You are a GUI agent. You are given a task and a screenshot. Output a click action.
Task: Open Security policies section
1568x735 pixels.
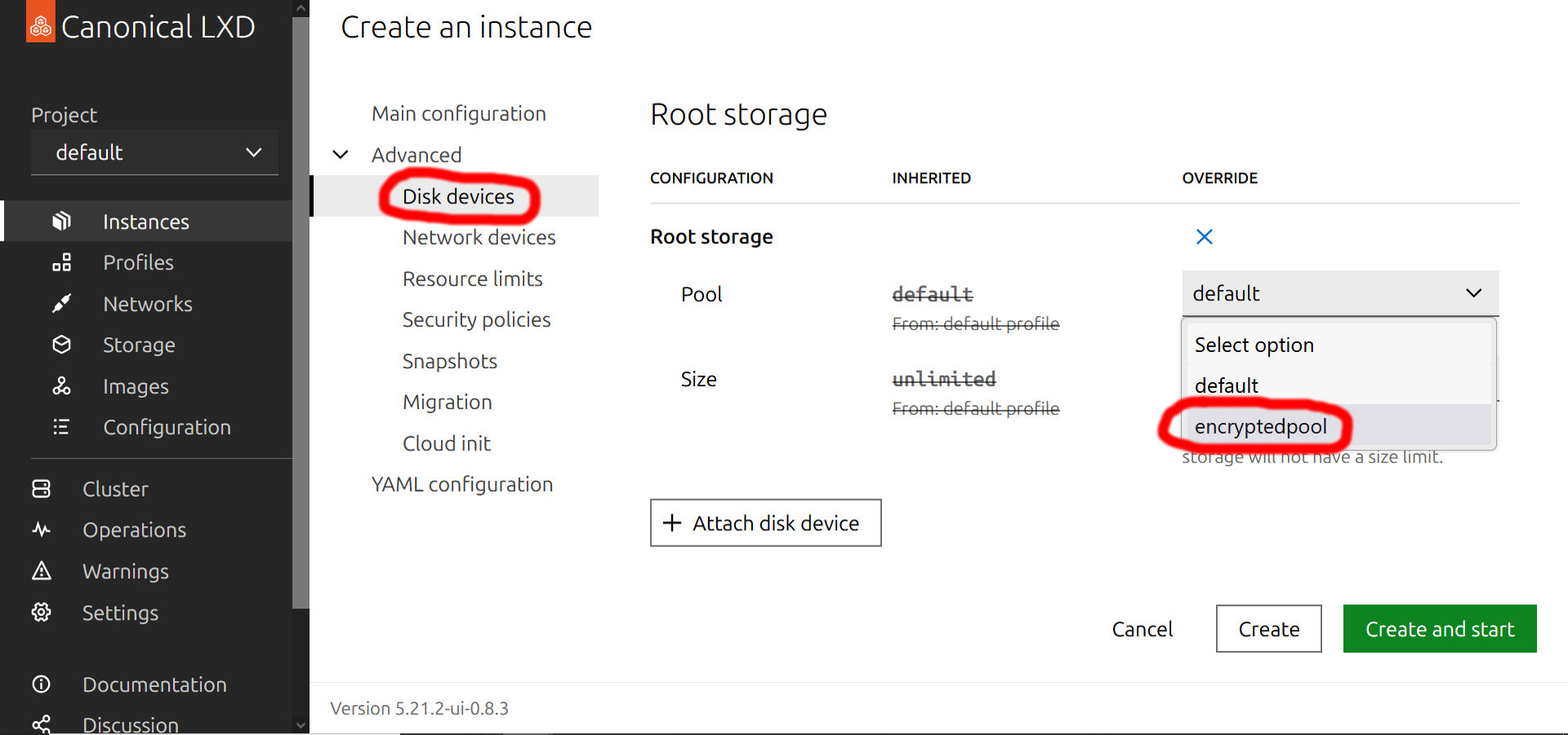point(477,320)
